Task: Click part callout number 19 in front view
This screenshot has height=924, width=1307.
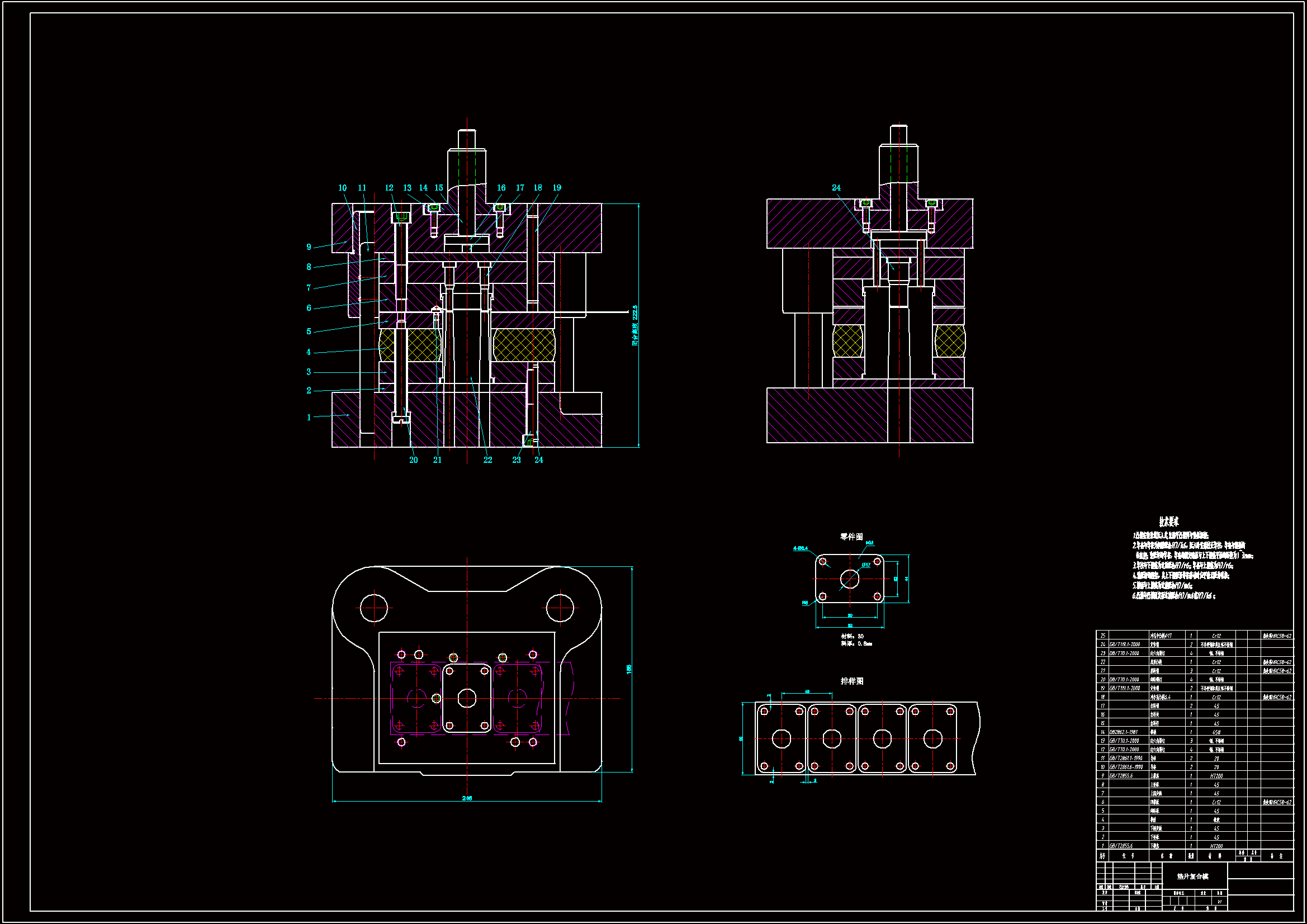Action: pos(557,188)
